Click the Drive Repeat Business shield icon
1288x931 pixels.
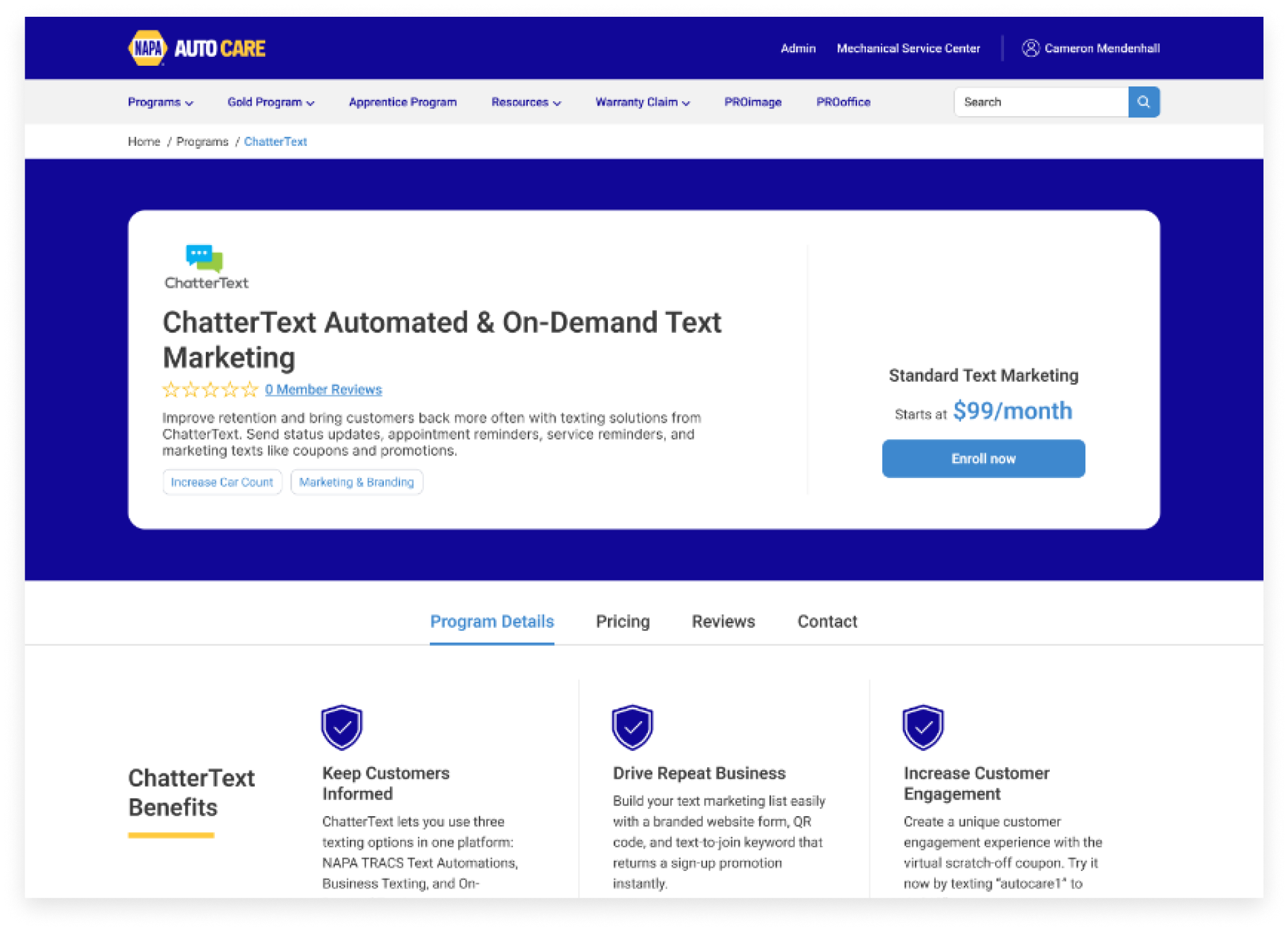pyautogui.click(x=632, y=727)
